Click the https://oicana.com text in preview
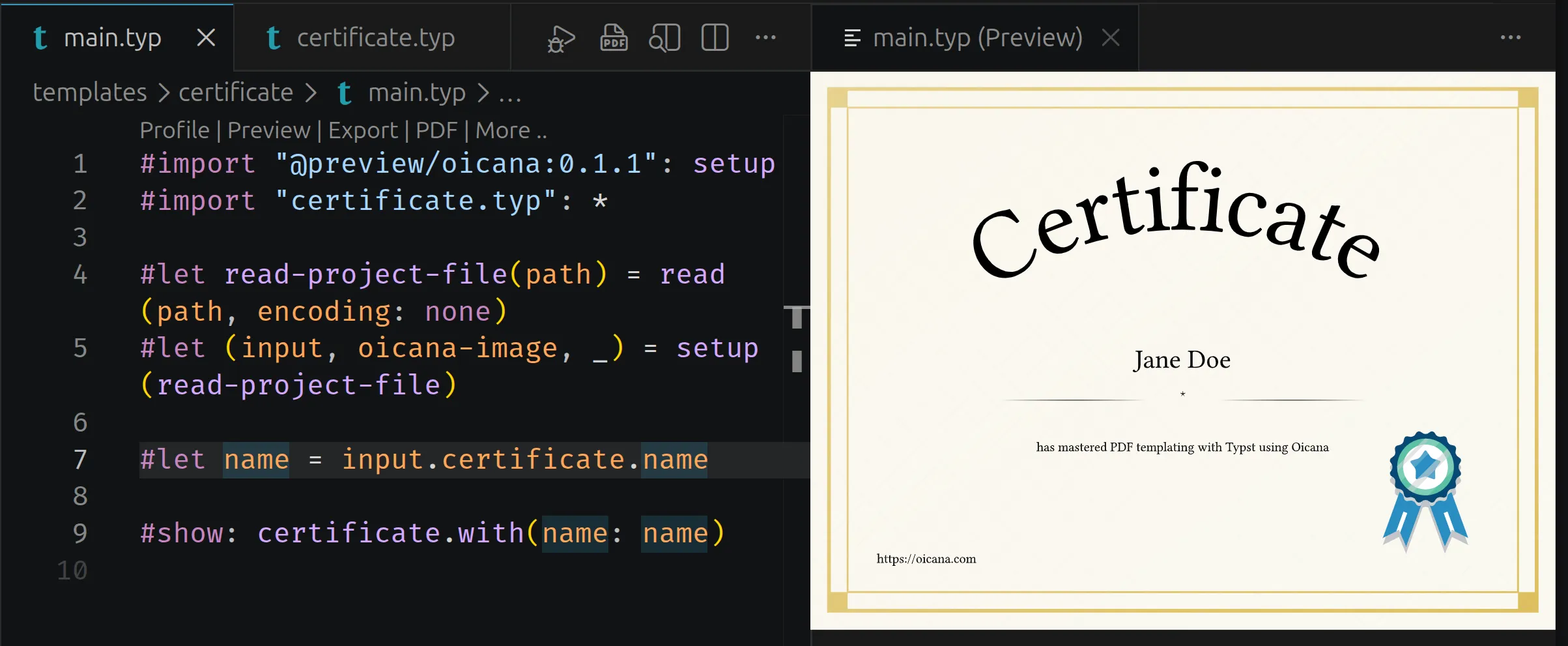This screenshot has height=646, width=1568. click(926, 559)
